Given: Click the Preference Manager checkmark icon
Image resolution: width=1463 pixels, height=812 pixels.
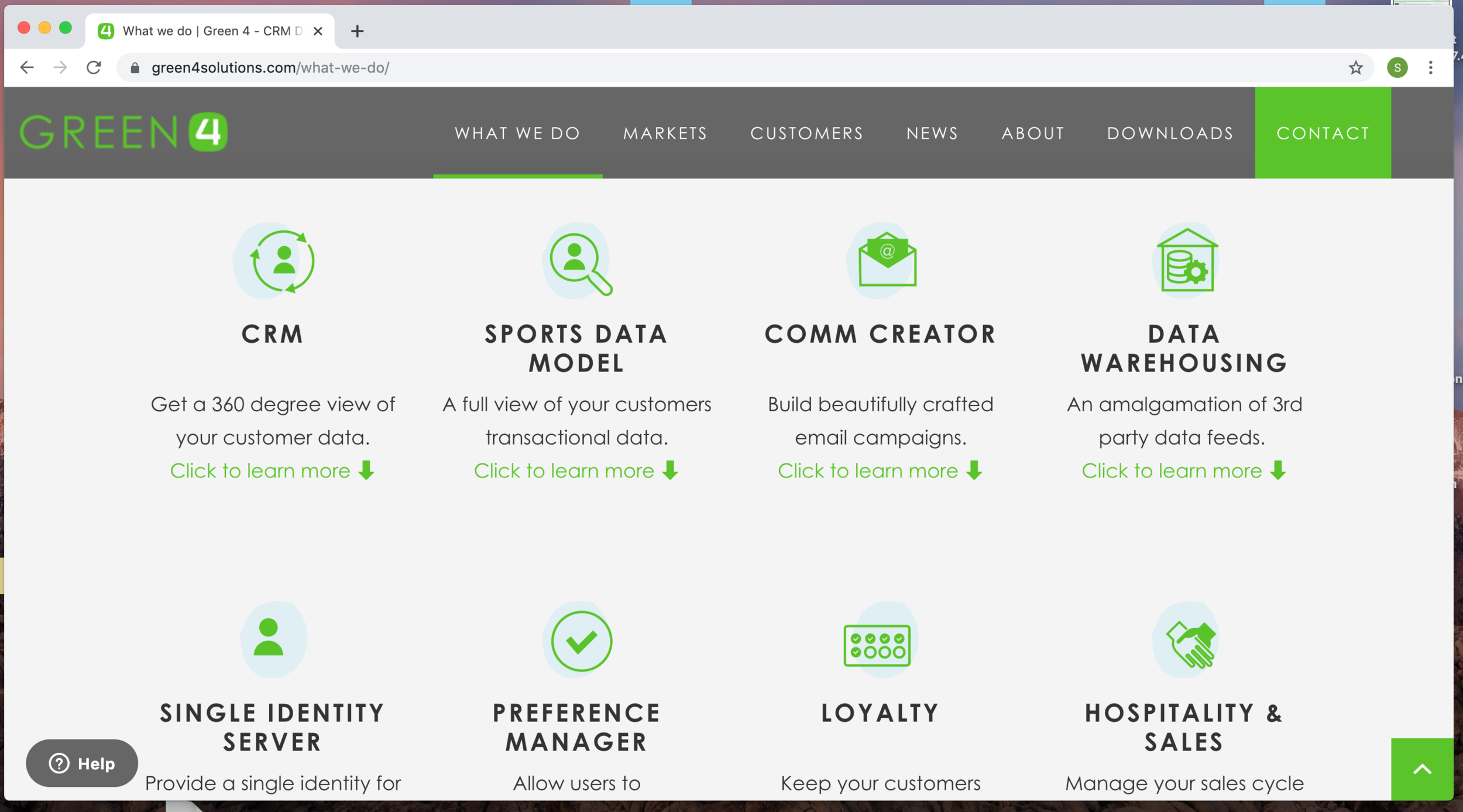Looking at the screenshot, I should tap(581, 641).
